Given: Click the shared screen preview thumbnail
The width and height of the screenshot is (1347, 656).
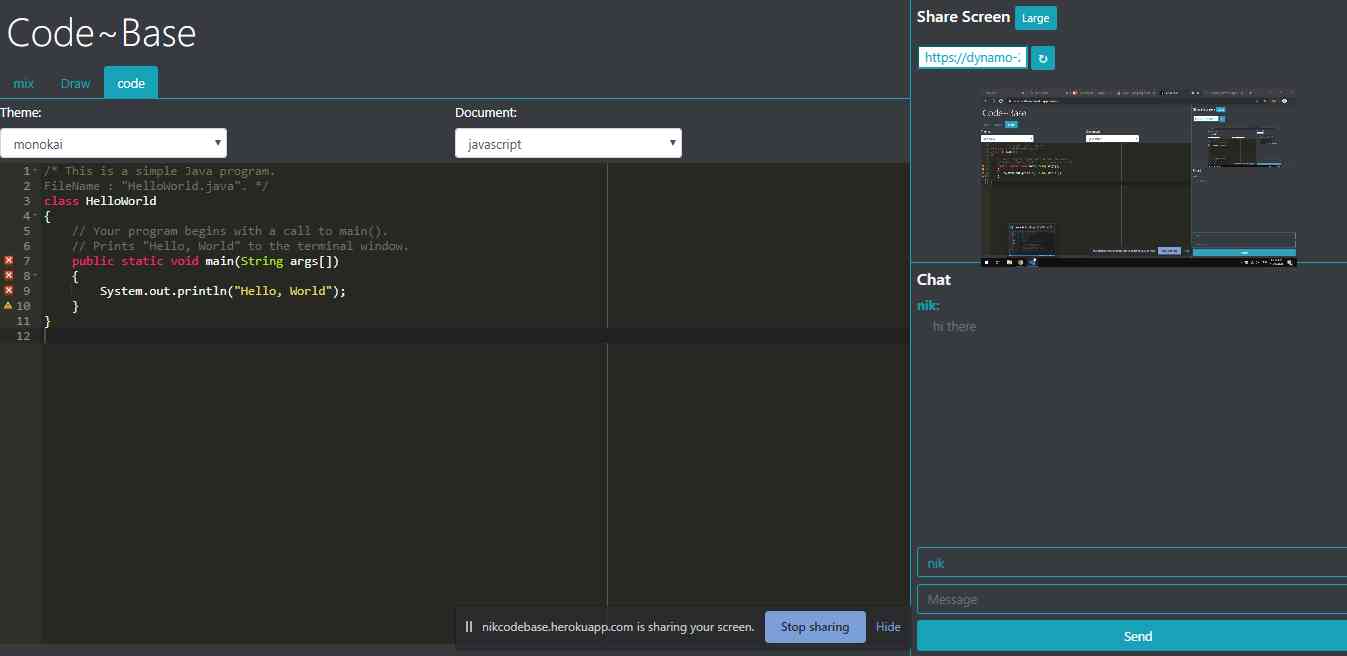Looking at the screenshot, I should [1139, 178].
